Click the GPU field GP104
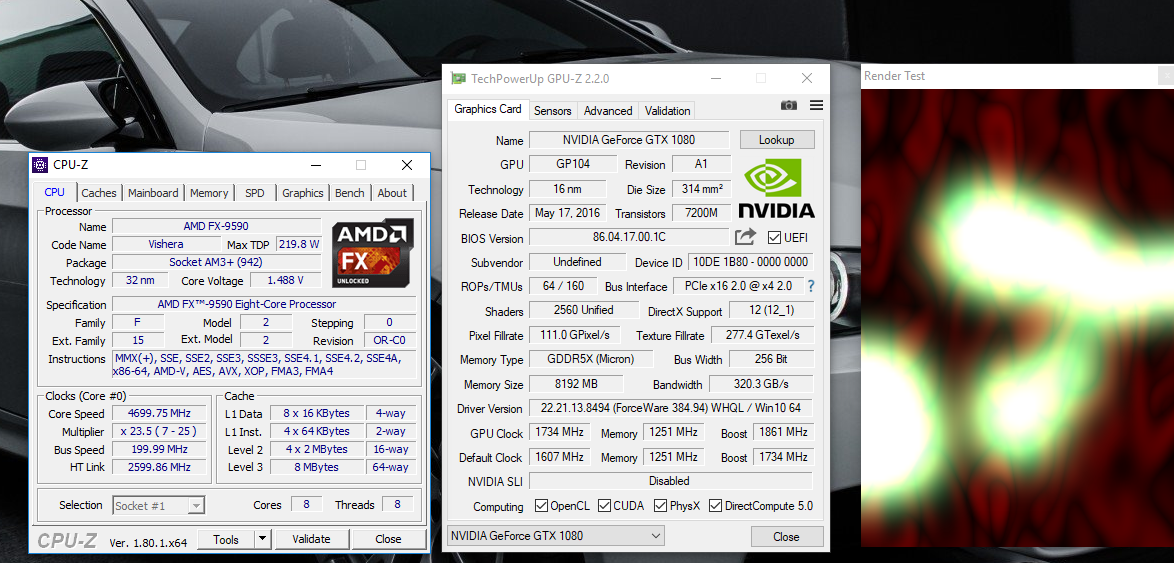Screen dimensions: 1174x563 [x=573, y=165]
